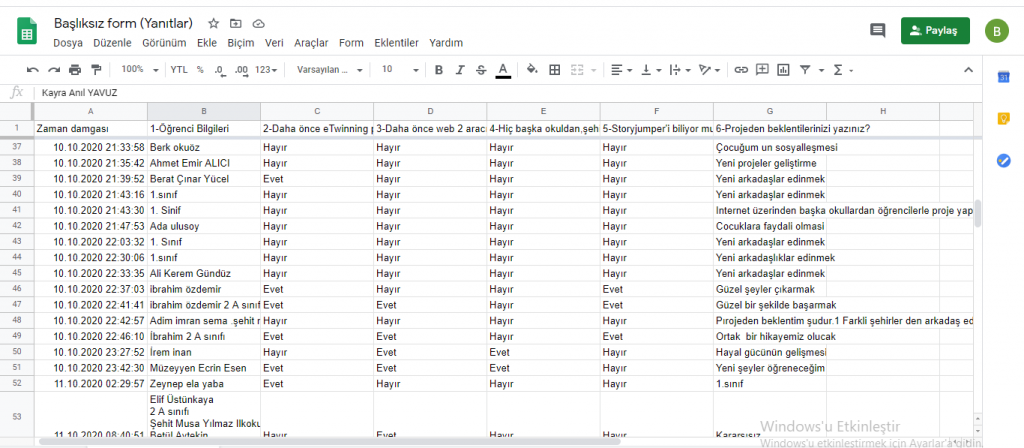Open the zoom 100% dropdown
1024x448 pixels.
click(x=139, y=70)
